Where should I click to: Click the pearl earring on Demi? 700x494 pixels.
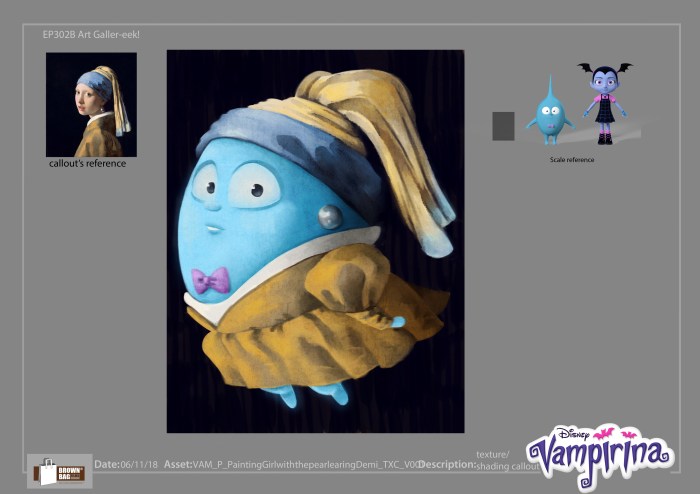click(x=330, y=216)
